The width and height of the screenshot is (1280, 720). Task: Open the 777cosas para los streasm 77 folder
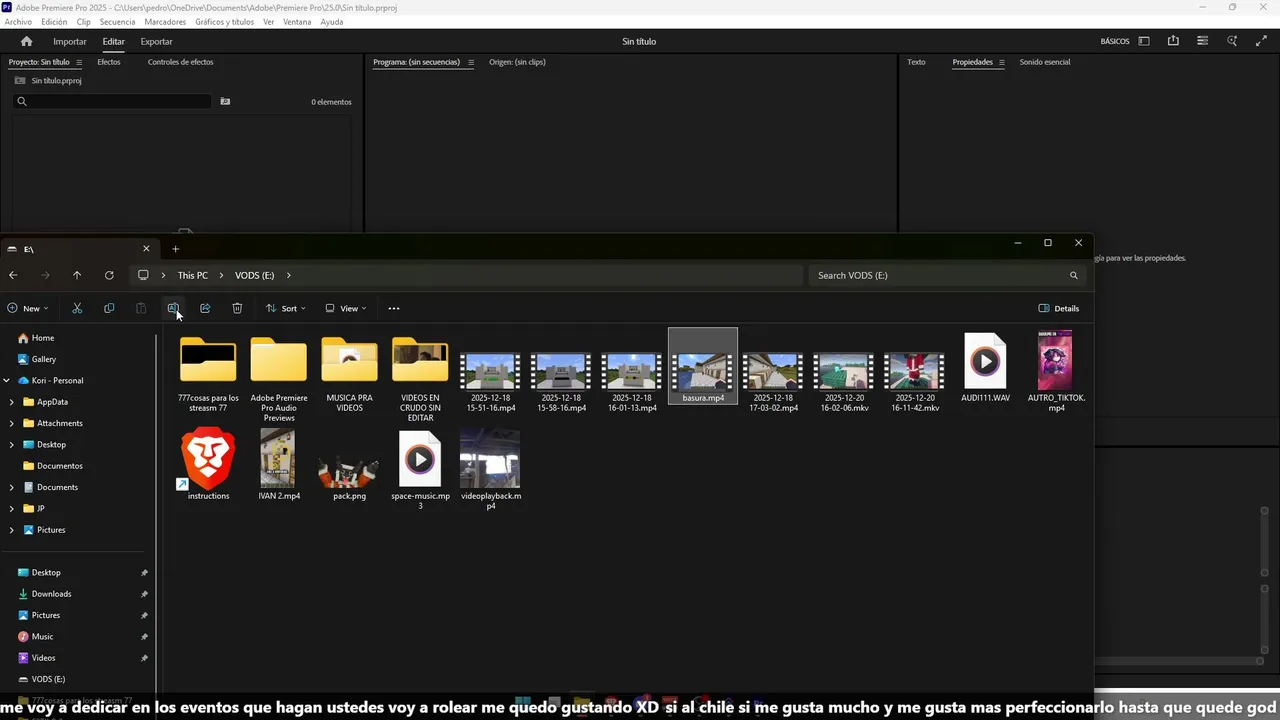[208, 375]
